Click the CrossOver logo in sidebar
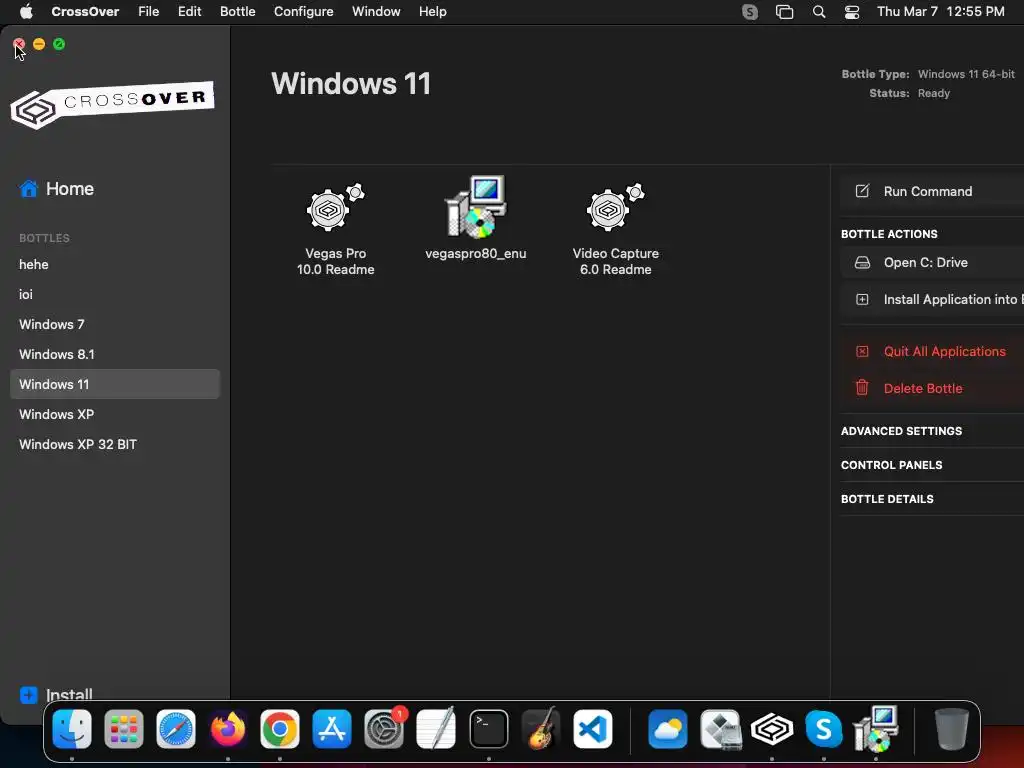 click(x=112, y=104)
